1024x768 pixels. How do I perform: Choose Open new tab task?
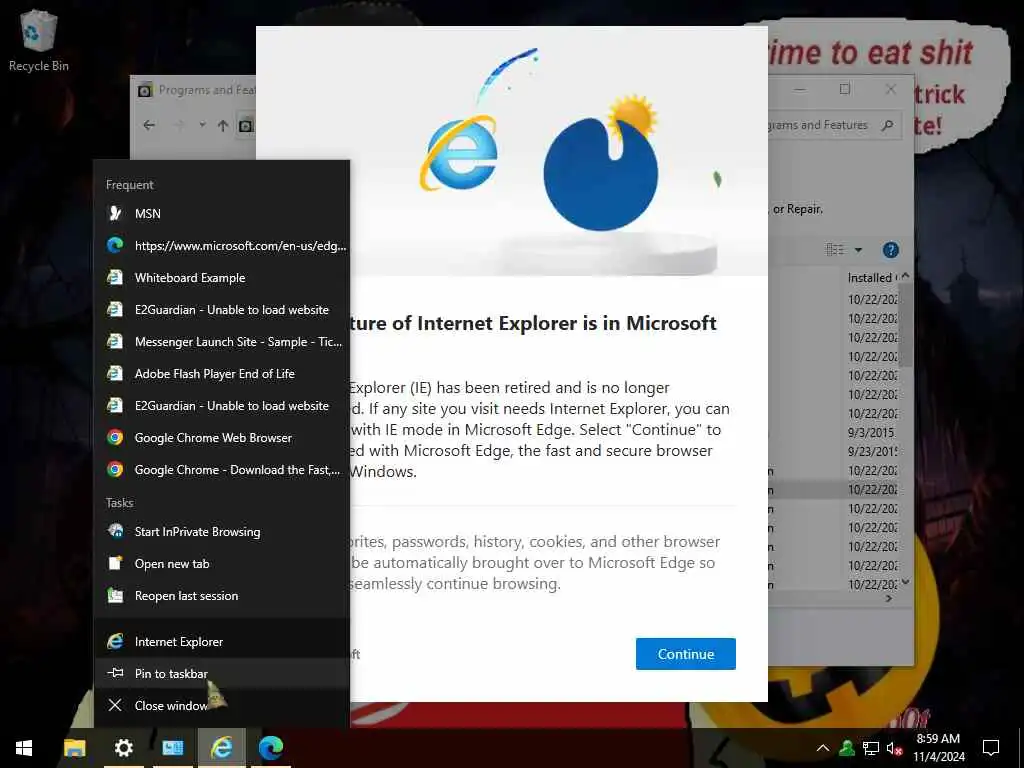tap(222, 564)
